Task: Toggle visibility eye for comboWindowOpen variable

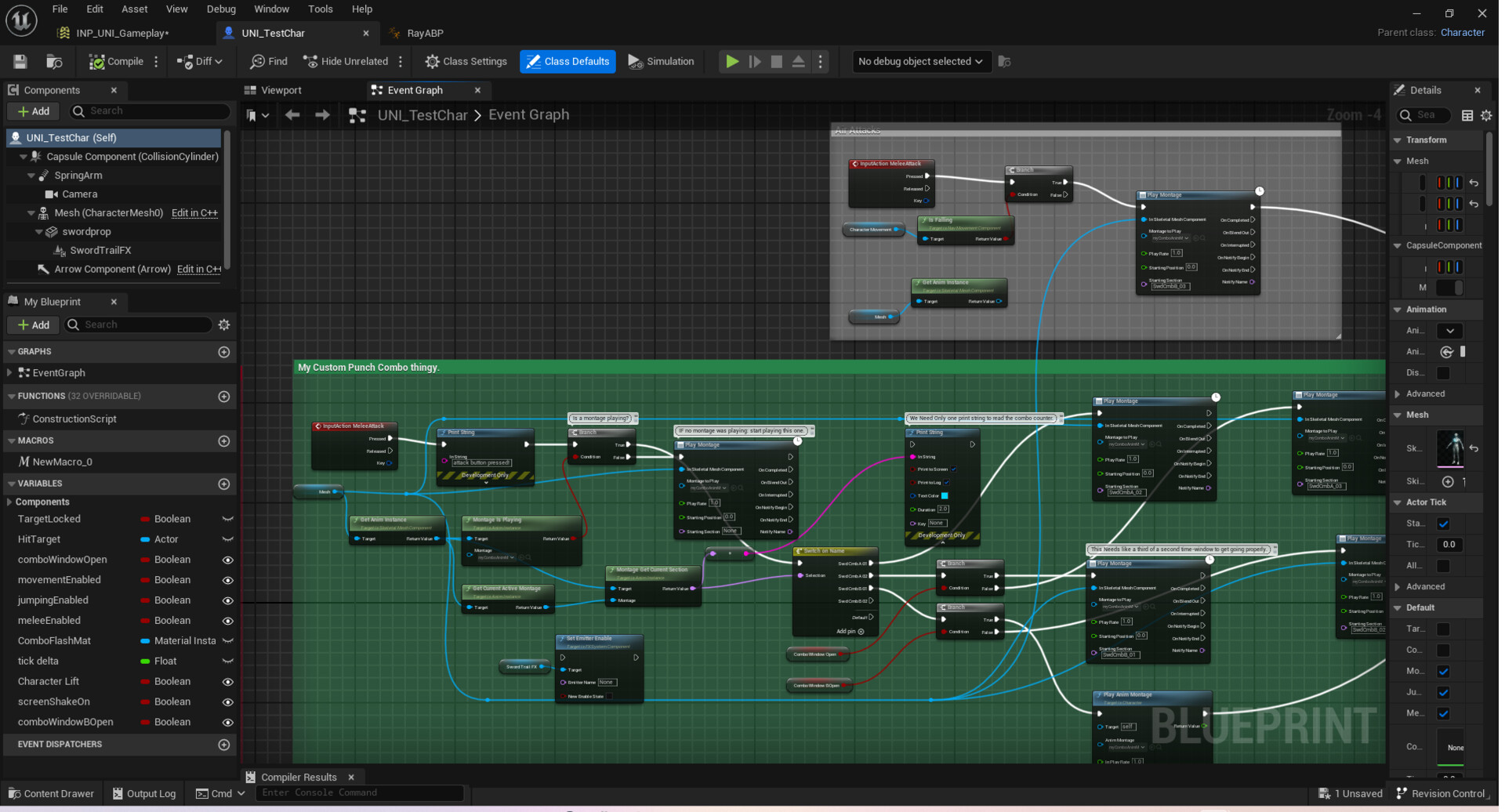Action: point(227,560)
